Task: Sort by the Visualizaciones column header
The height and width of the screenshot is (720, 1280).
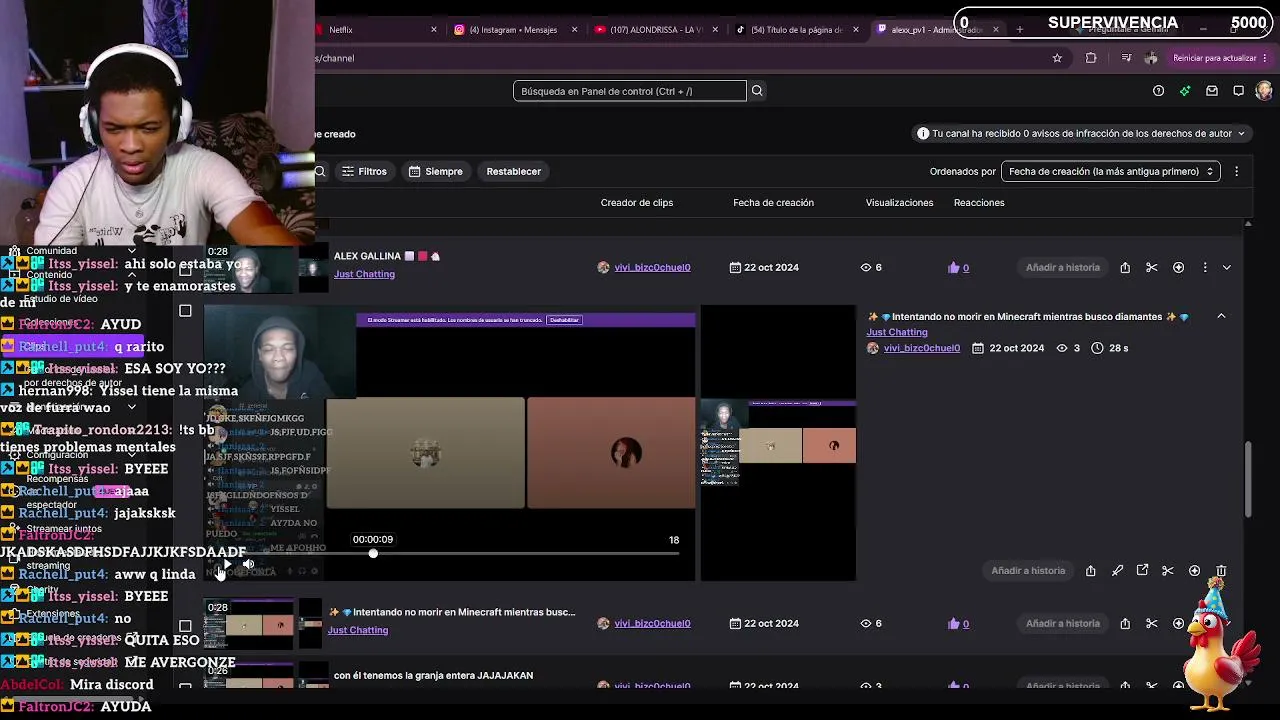Action: (x=899, y=203)
